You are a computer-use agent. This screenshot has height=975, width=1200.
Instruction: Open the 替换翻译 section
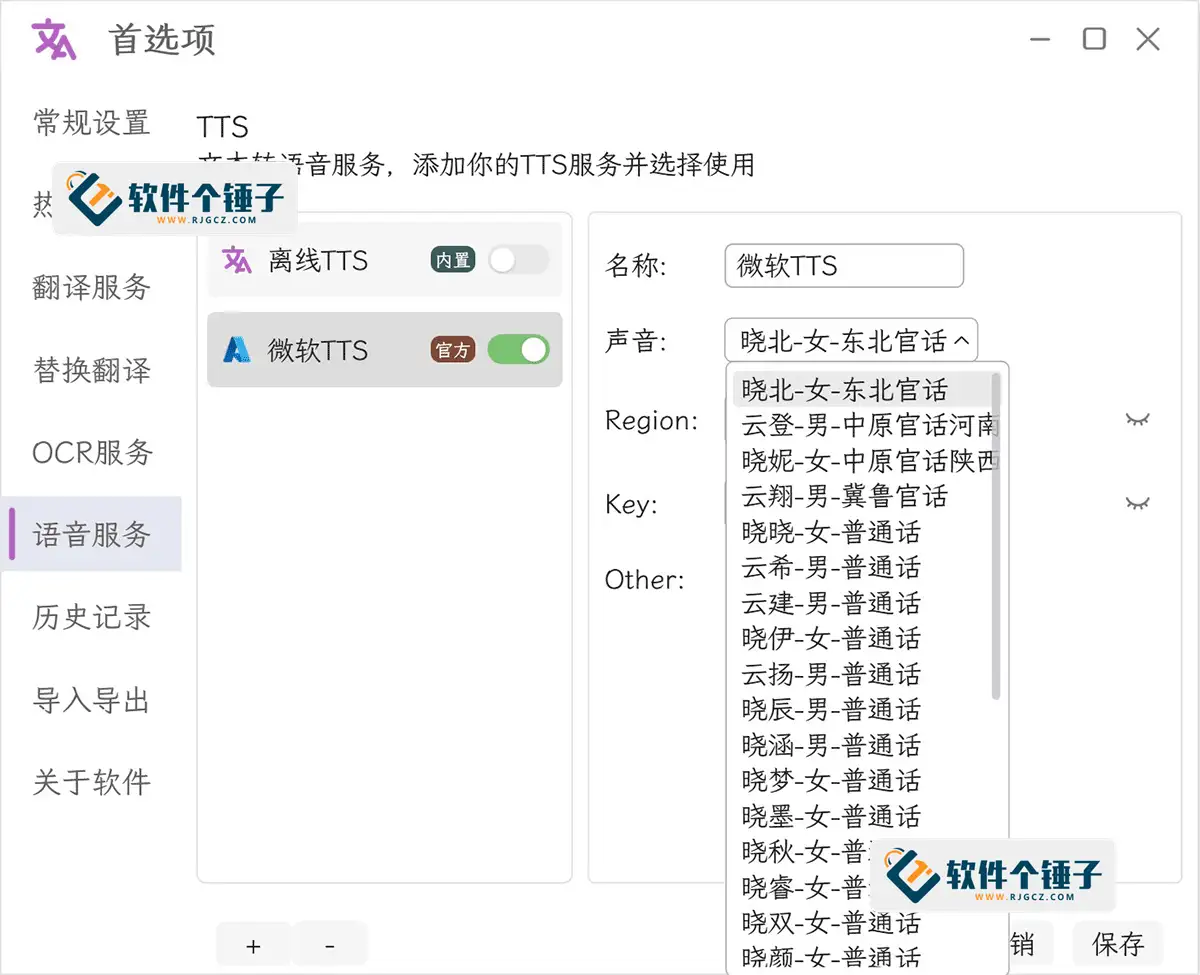(91, 371)
